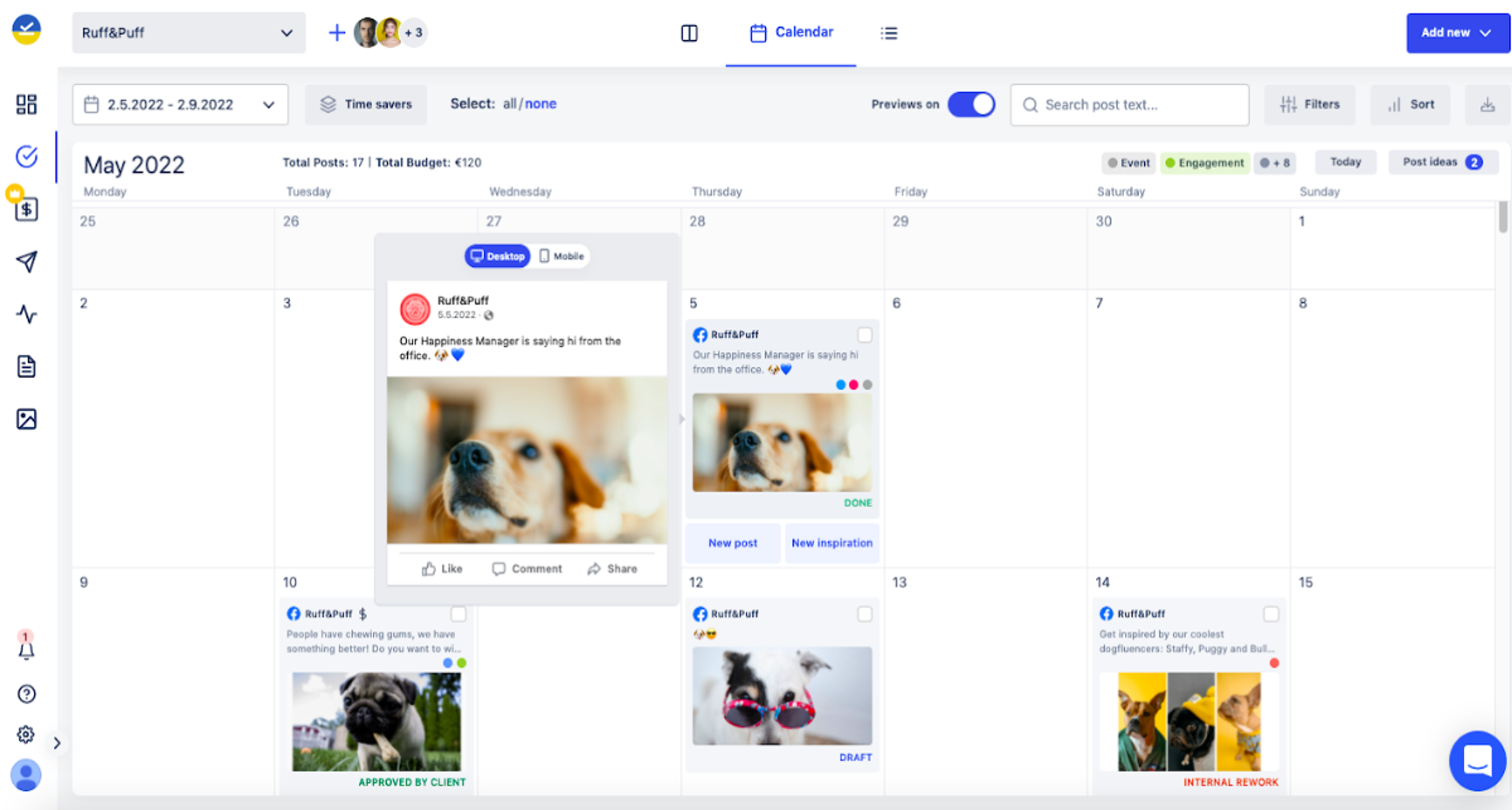Select the paper plane publishing icon
This screenshot has width=1512, height=810.
click(26, 262)
